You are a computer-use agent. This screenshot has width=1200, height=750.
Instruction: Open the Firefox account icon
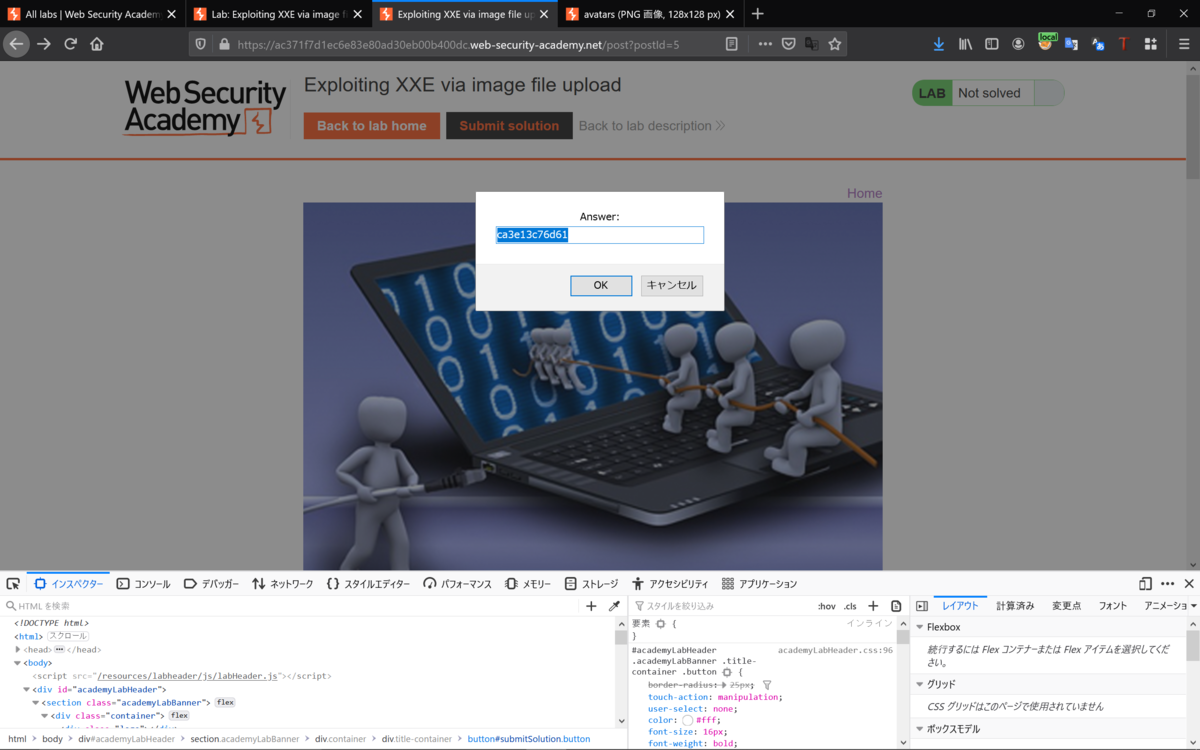(1018, 44)
